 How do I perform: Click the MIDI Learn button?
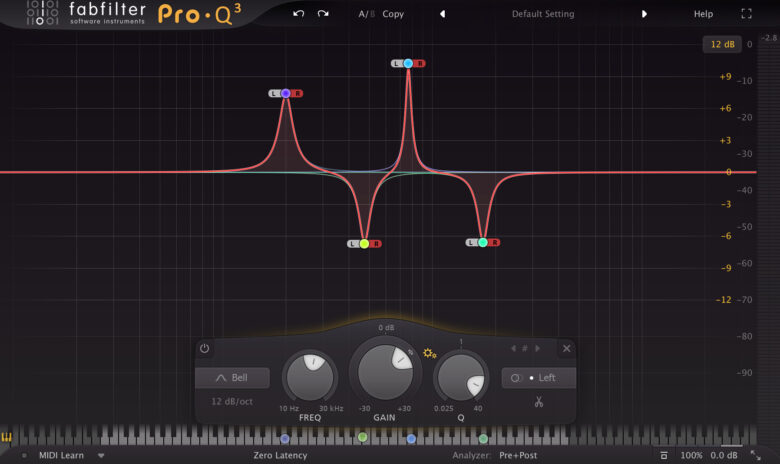point(62,455)
